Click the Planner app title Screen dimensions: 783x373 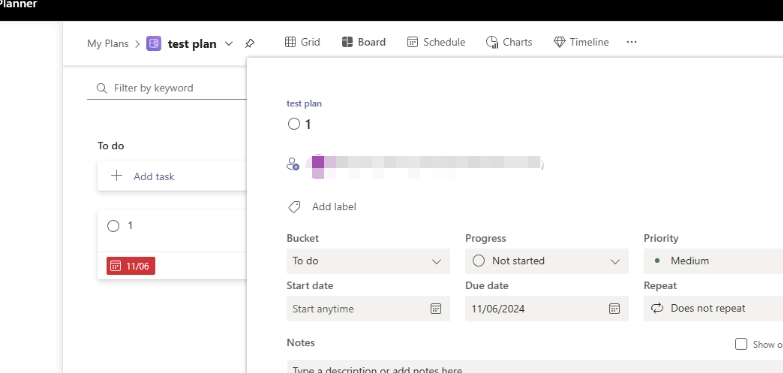(18, 4)
